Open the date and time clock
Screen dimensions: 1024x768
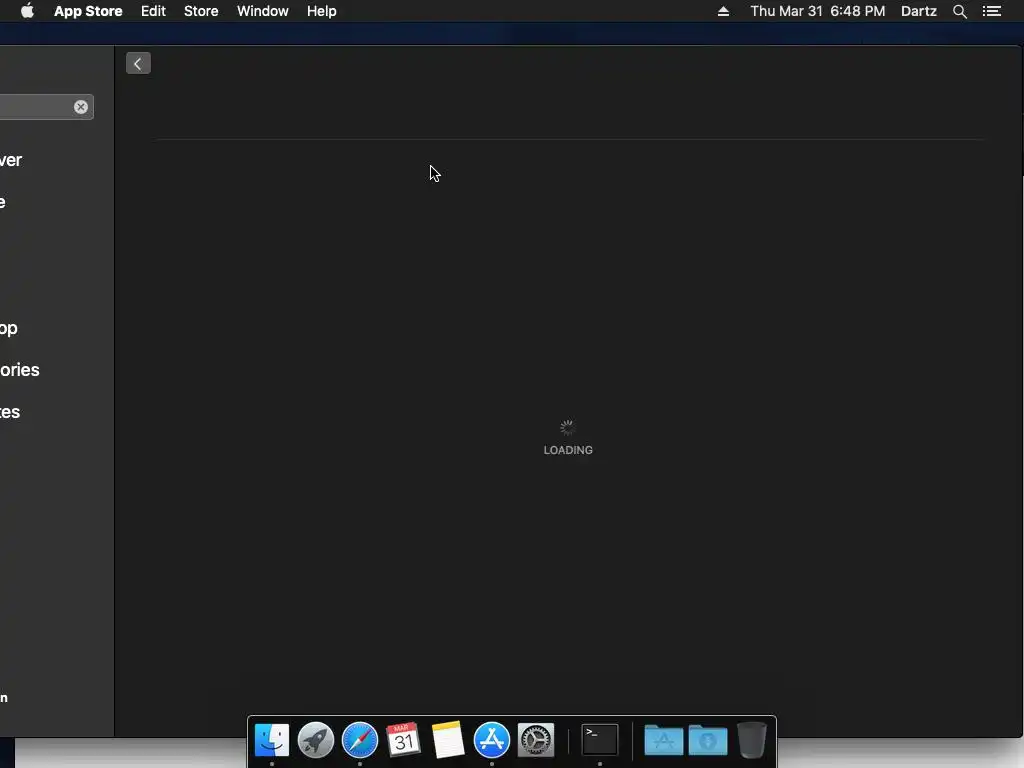click(x=818, y=11)
